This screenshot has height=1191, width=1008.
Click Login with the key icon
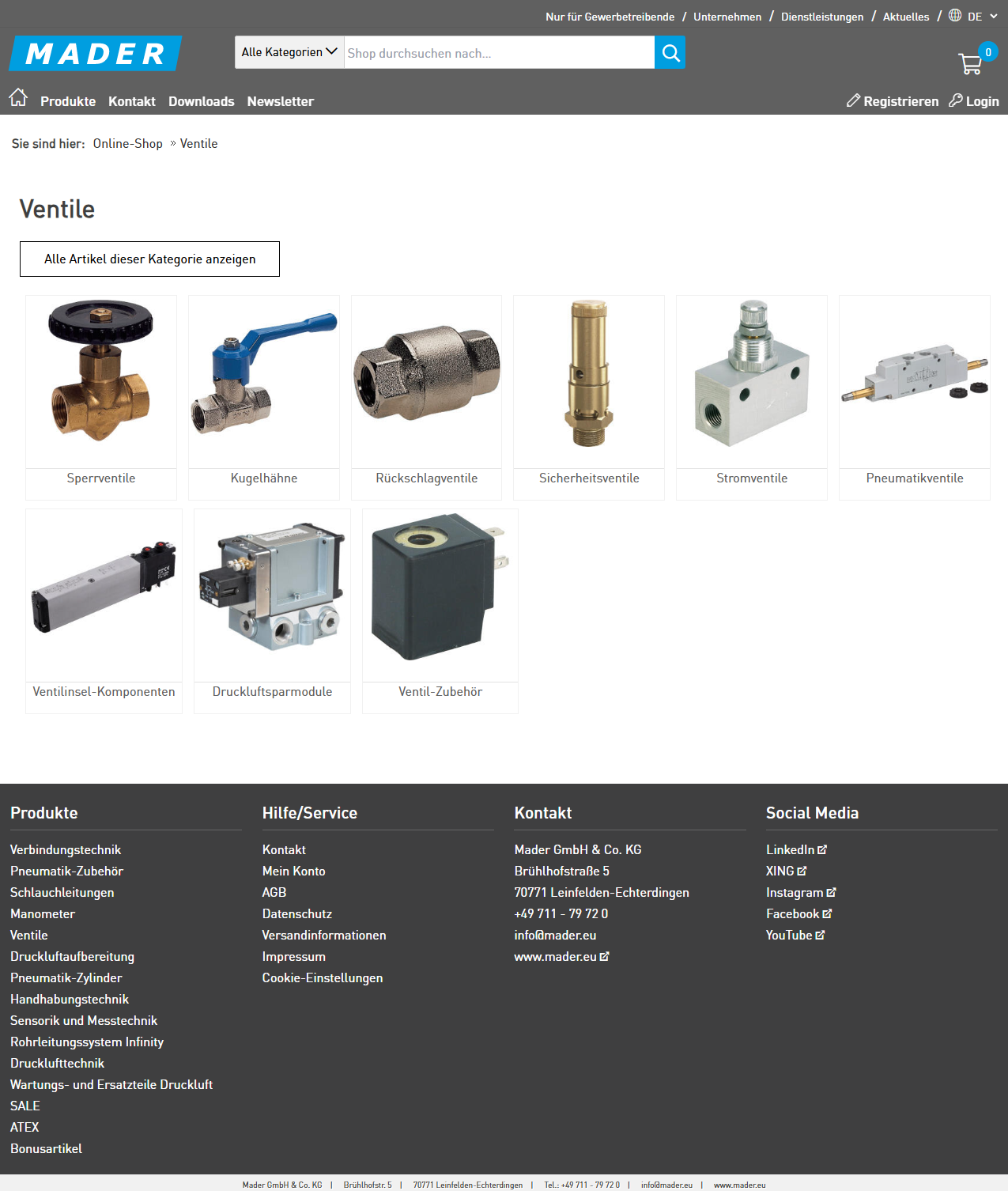tap(974, 101)
